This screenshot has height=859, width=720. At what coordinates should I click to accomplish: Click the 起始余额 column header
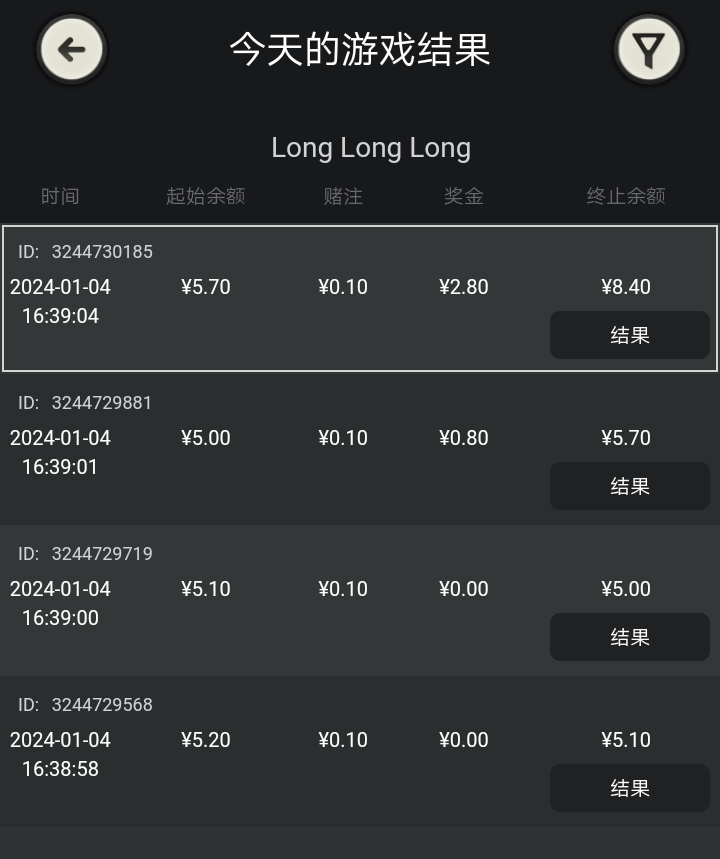pyautogui.click(x=205, y=196)
